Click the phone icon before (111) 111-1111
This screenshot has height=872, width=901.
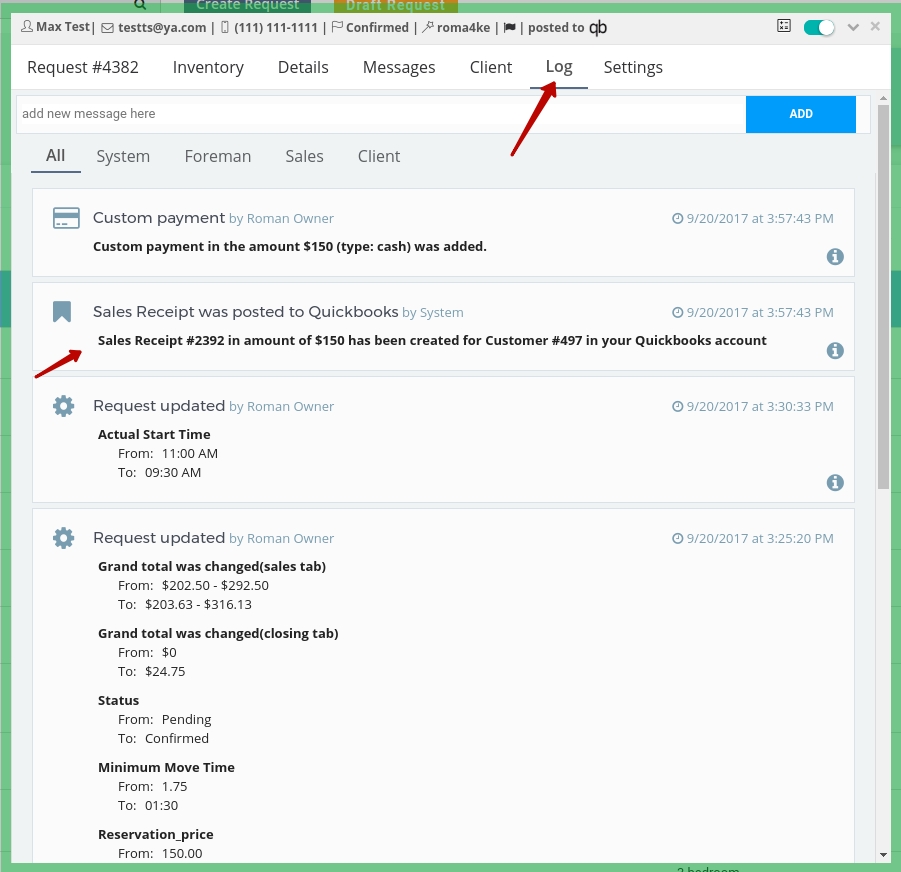point(225,27)
